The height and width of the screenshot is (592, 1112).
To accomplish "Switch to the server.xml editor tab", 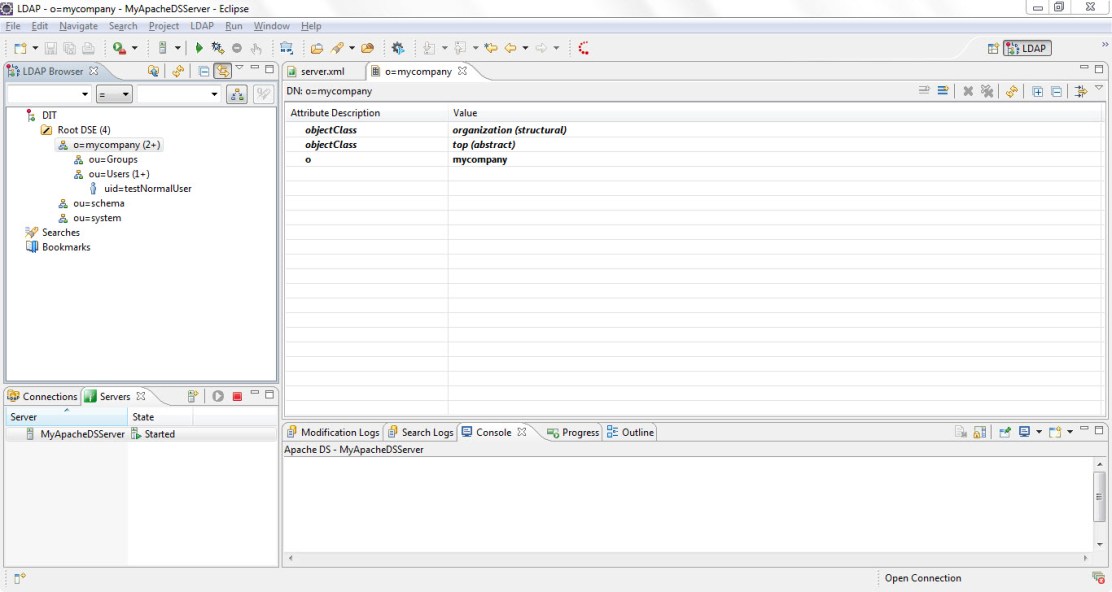I will 321,71.
